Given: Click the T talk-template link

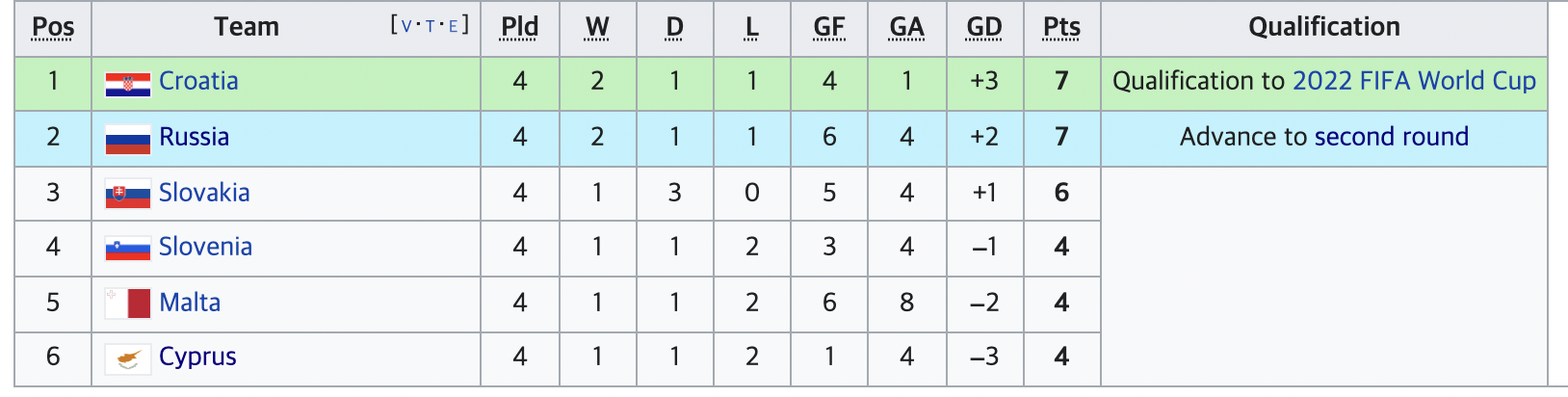Looking at the screenshot, I should coord(431,26).
